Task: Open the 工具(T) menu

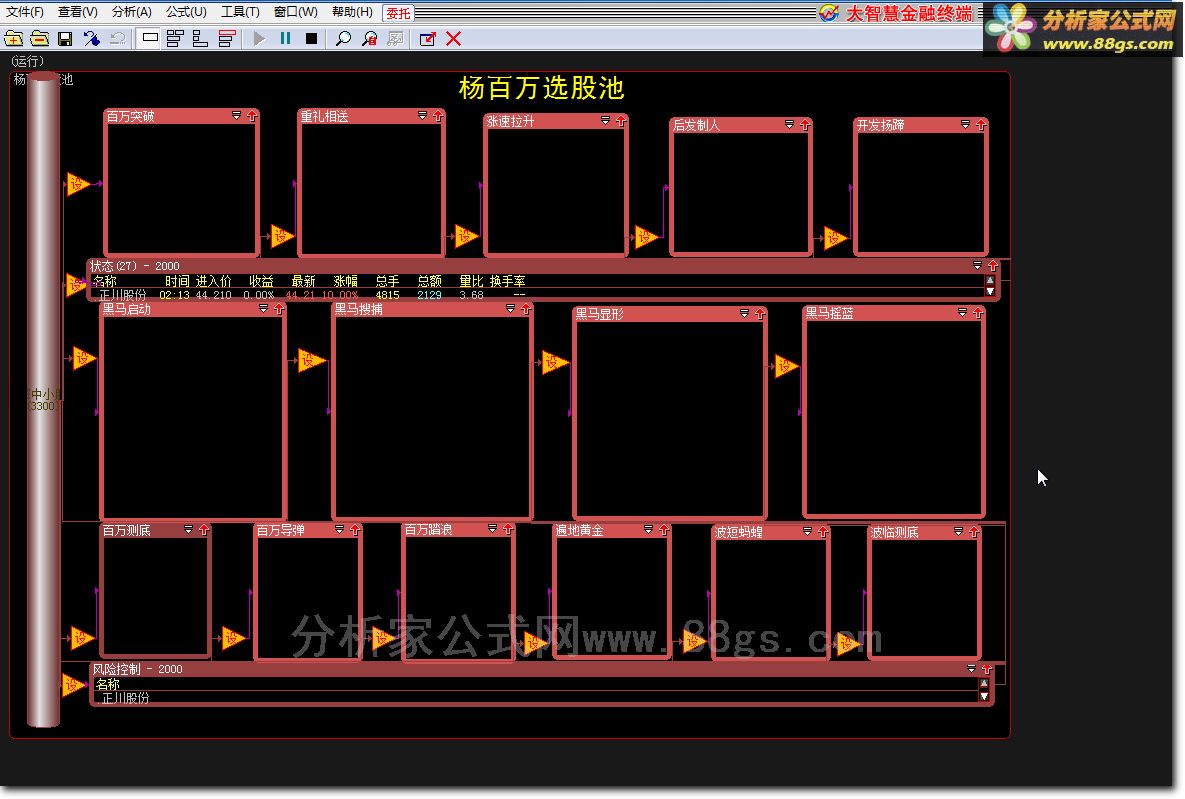Action: (240, 12)
